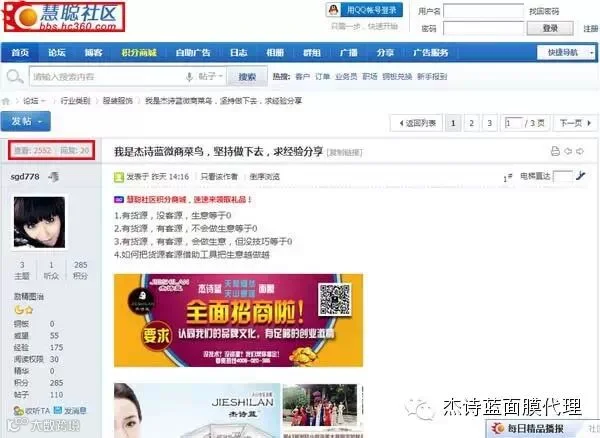
Task: Focus the 密码 password input field
Action: tap(483, 28)
